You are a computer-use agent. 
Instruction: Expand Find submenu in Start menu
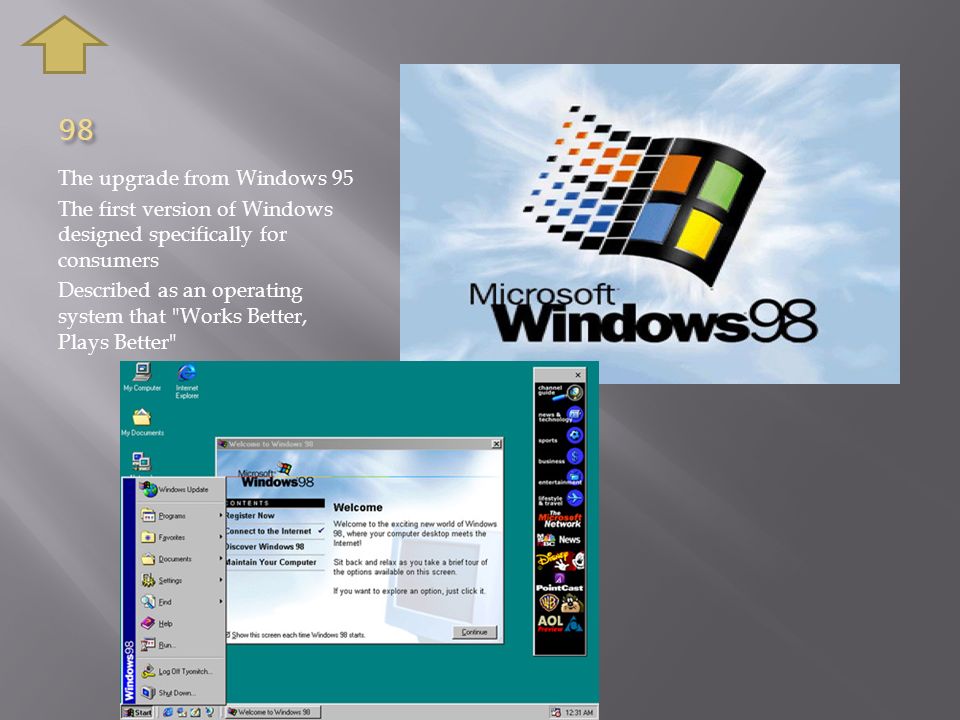[181, 601]
